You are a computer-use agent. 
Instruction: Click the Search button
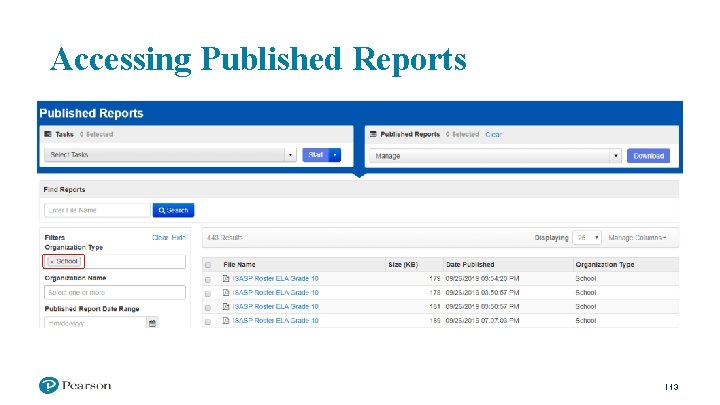coord(174,210)
